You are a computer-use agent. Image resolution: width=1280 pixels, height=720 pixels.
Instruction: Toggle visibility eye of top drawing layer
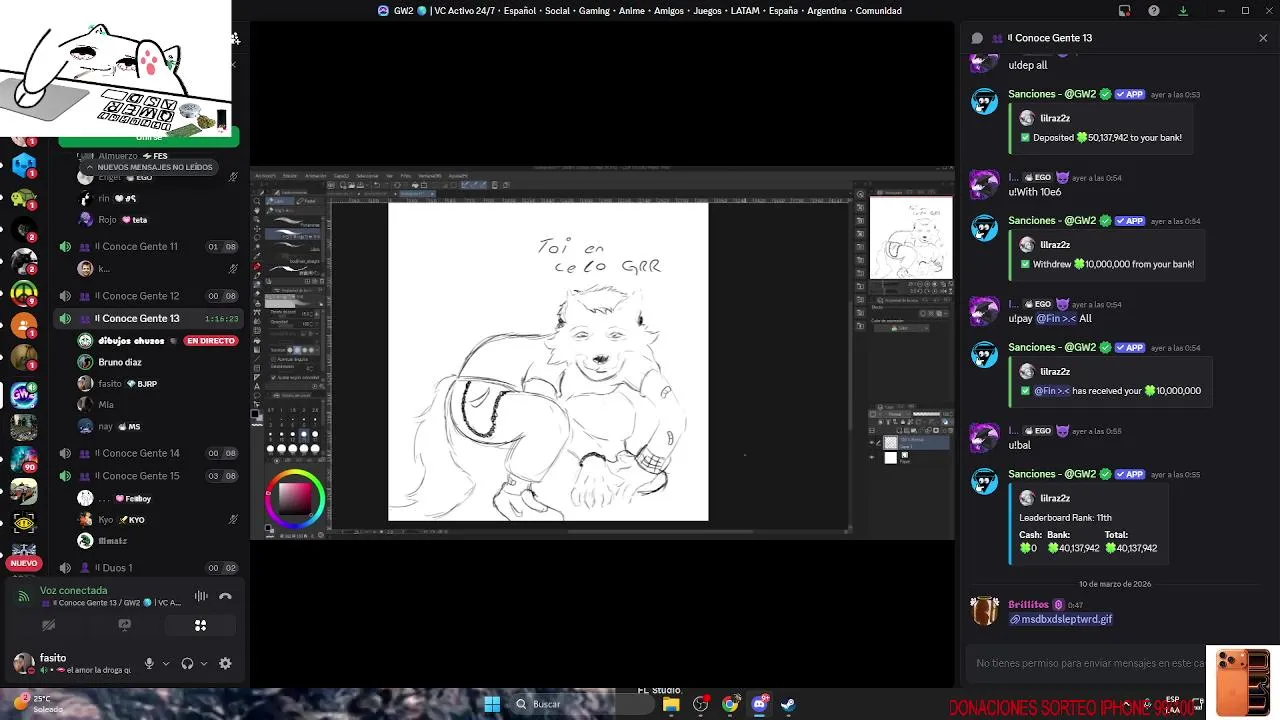click(872, 442)
